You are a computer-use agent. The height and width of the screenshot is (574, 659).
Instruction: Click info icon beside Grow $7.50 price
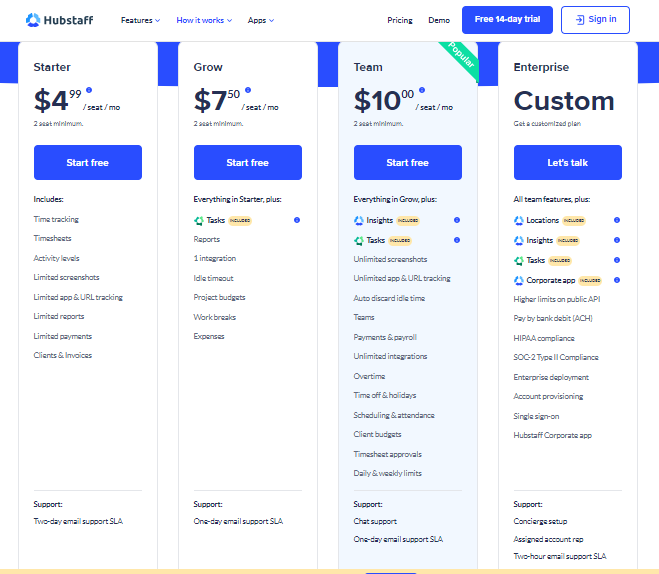click(248, 90)
